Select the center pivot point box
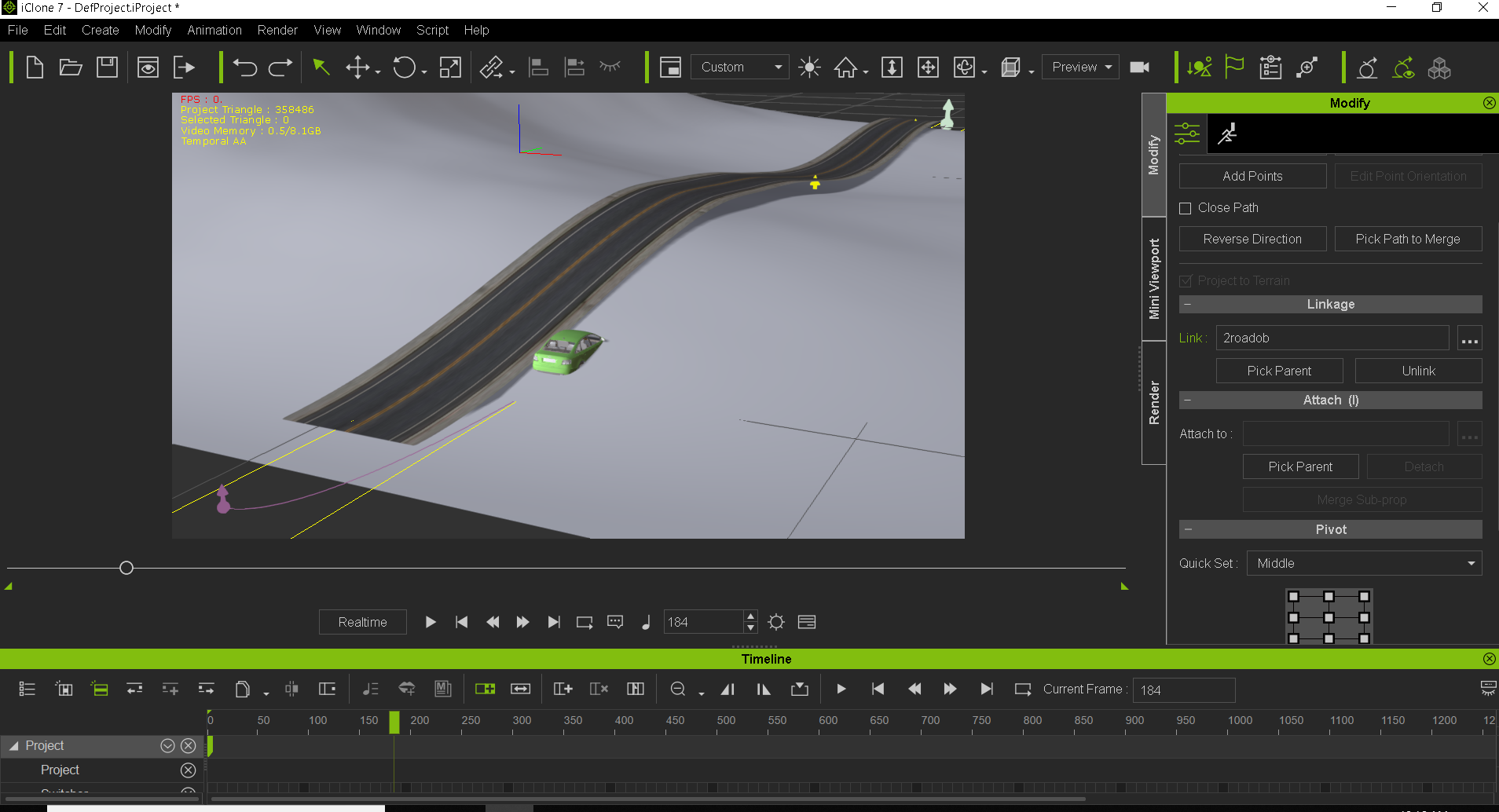1499x812 pixels. (1329, 617)
